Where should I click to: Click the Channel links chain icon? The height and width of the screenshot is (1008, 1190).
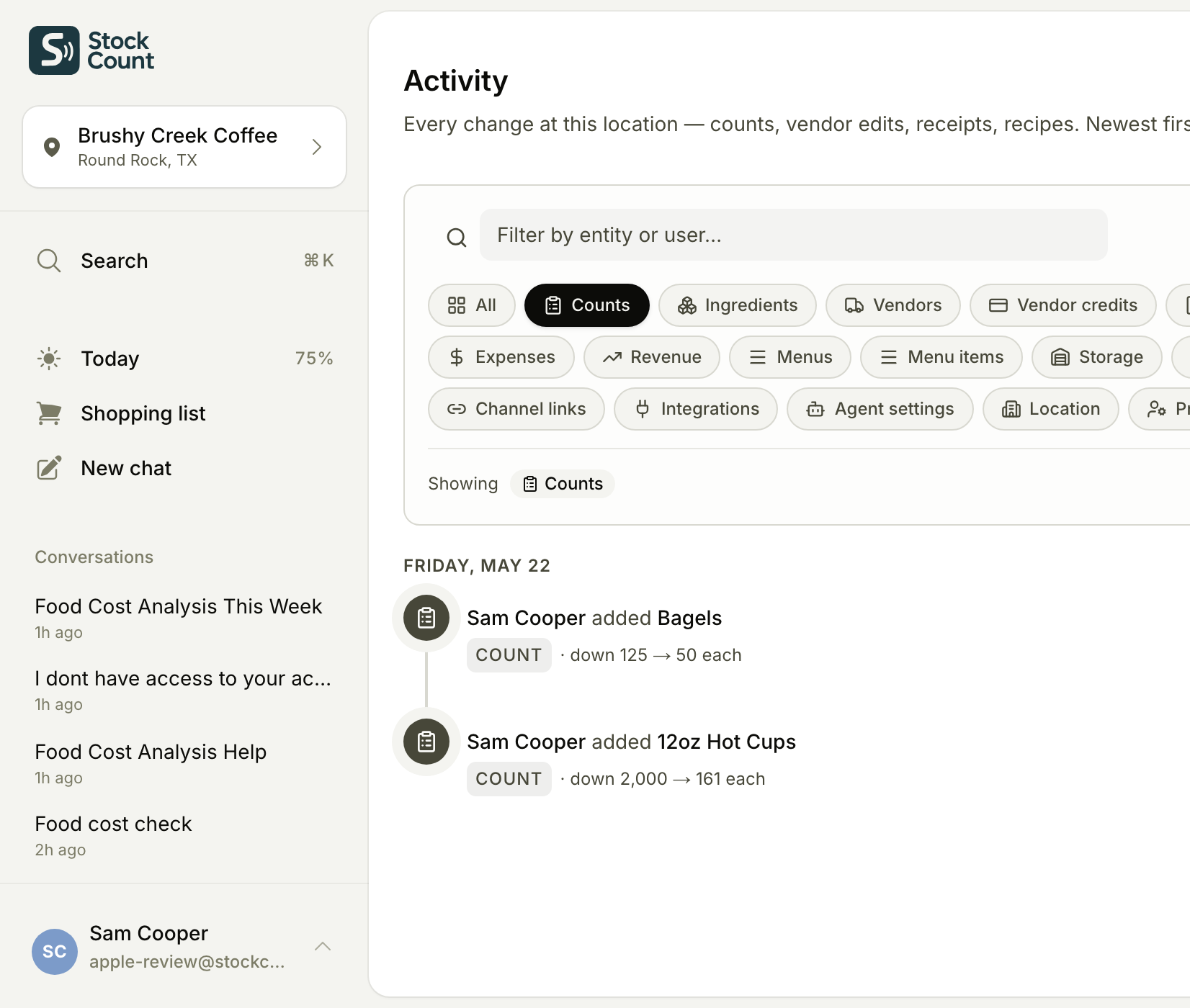pos(457,409)
